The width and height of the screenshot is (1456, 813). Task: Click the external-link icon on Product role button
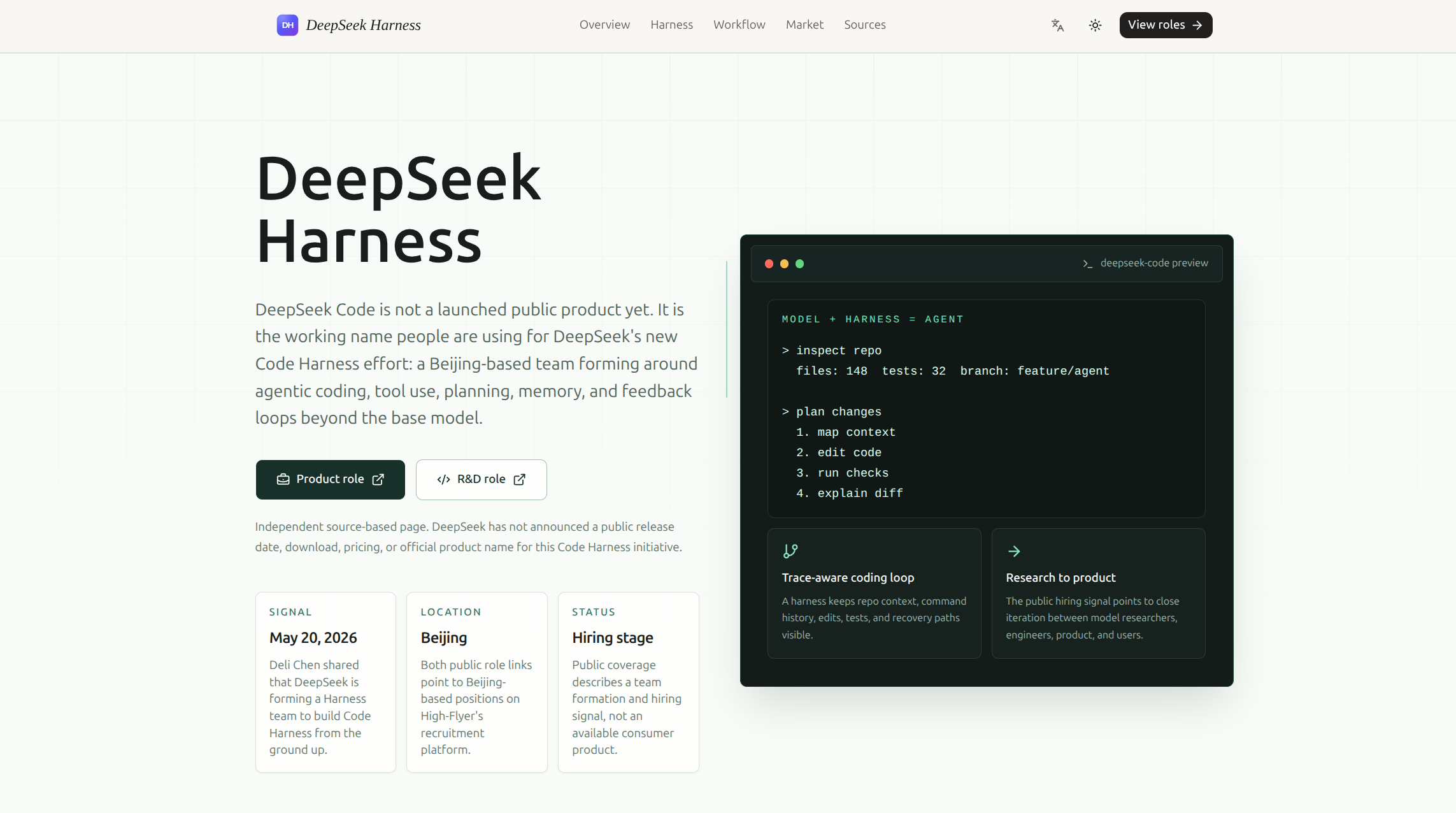click(x=378, y=479)
